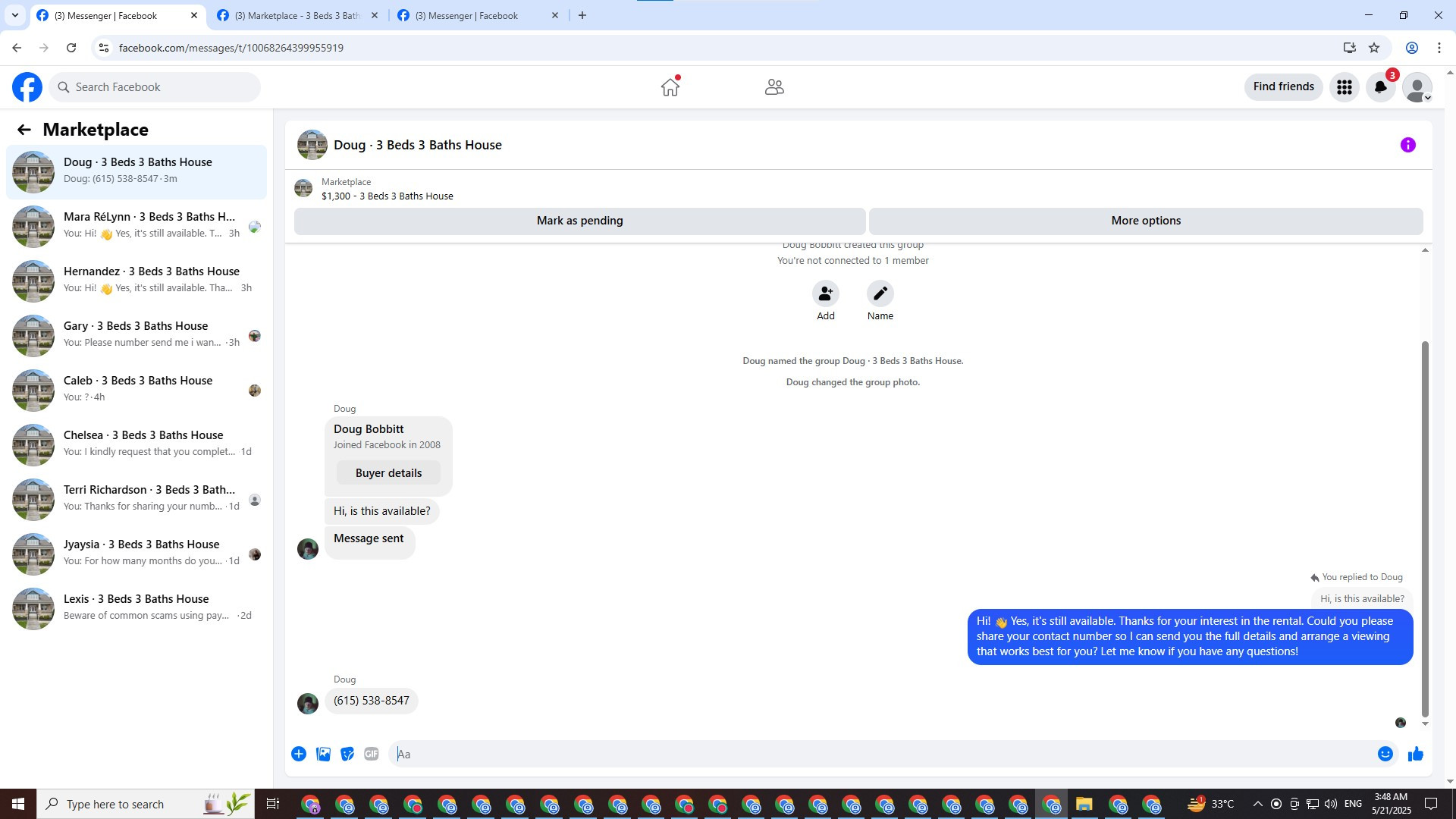Go back with the Marketplace back arrow
Viewport: 1456px width, 819px height.
click(24, 130)
